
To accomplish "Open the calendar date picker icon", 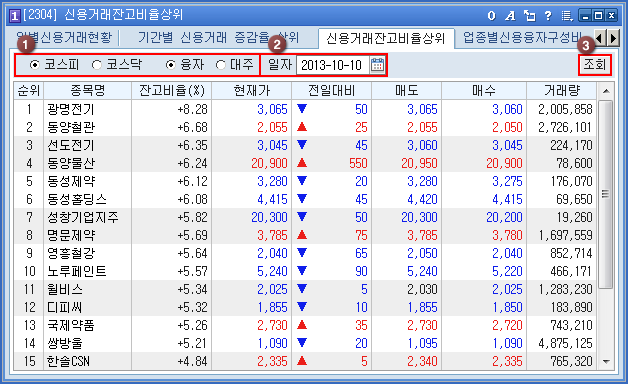I will coord(377,65).
